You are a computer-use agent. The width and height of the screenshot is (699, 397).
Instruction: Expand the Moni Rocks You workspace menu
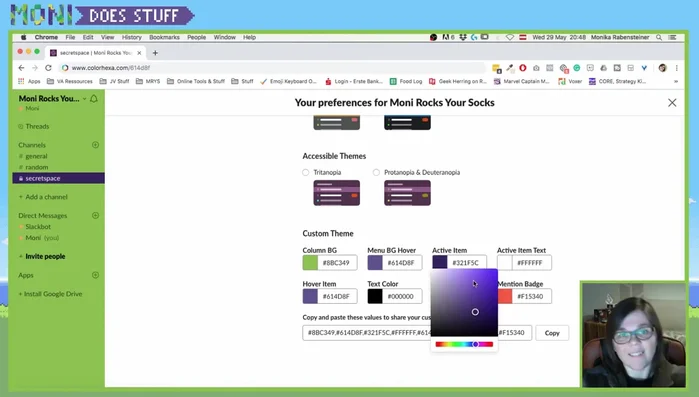[52, 98]
